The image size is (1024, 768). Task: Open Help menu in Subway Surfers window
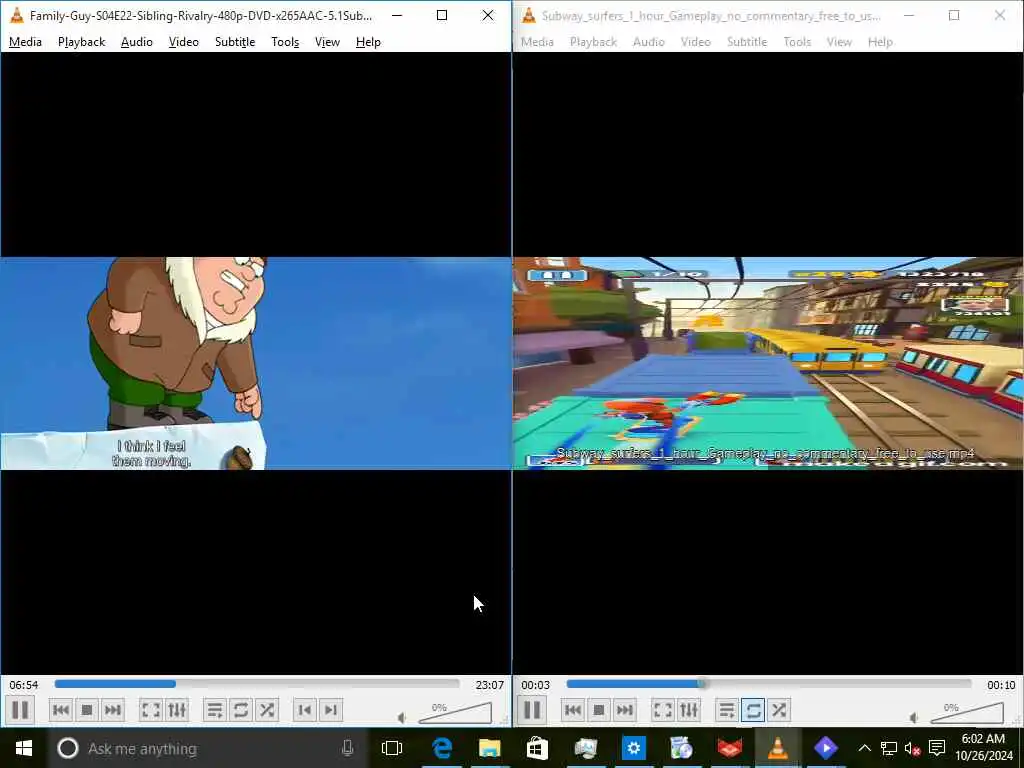(x=880, y=42)
